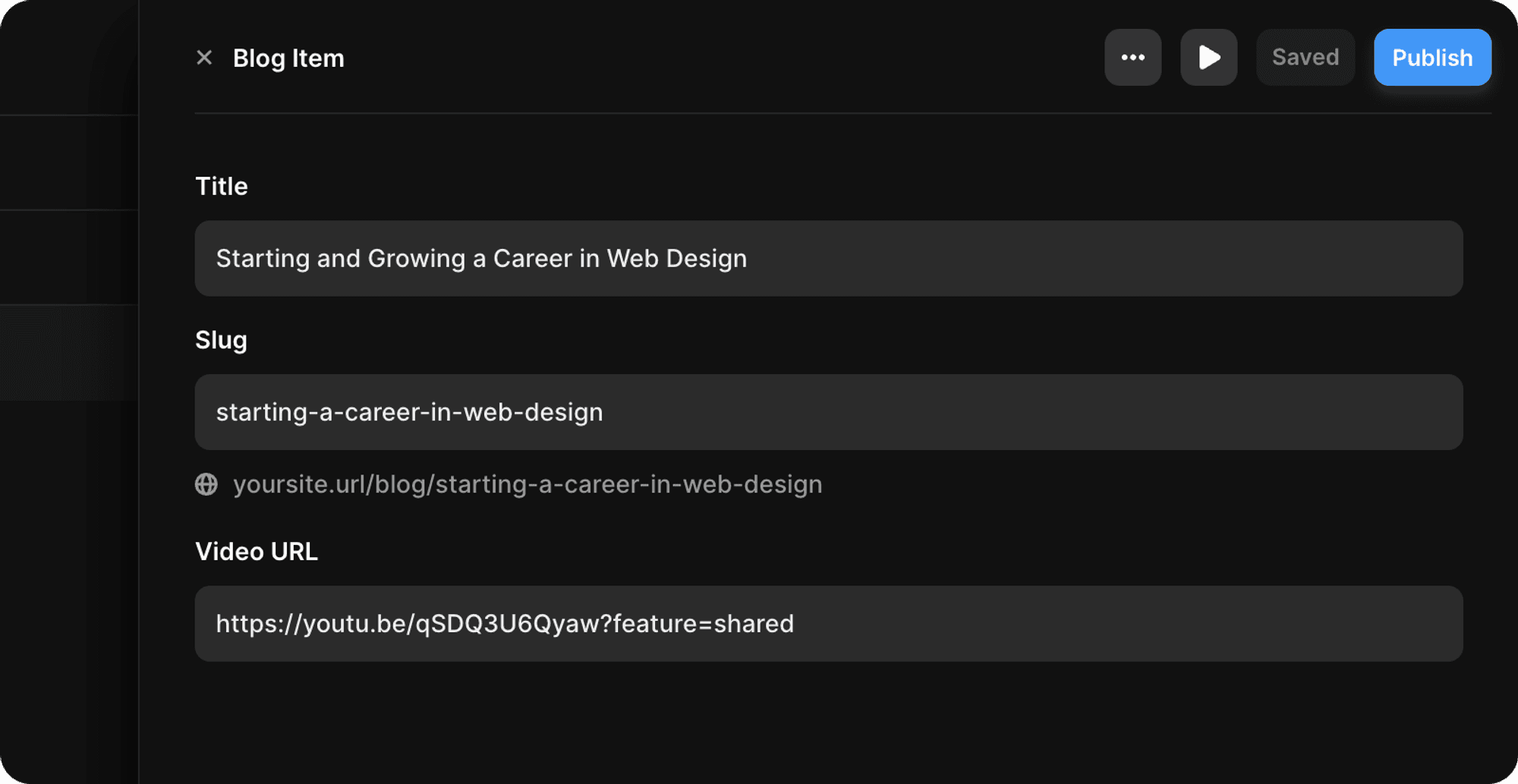This screenshot has width=1518, height=784.
Task: Click the Video URL field label
Action: click(256, 552)
